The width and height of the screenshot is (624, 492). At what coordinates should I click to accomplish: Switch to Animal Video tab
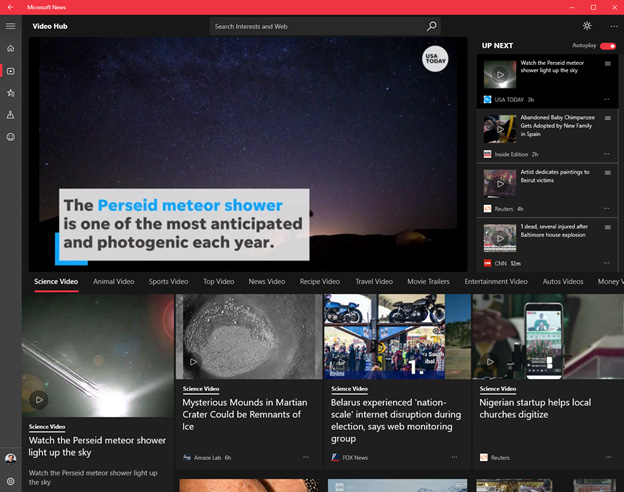point(113,282)
